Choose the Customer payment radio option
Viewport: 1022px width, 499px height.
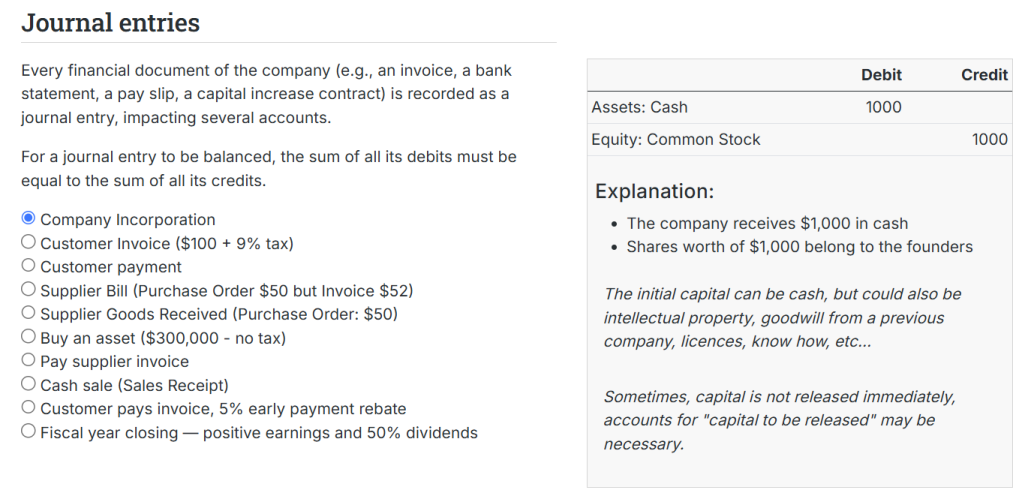tap(28, 265)
